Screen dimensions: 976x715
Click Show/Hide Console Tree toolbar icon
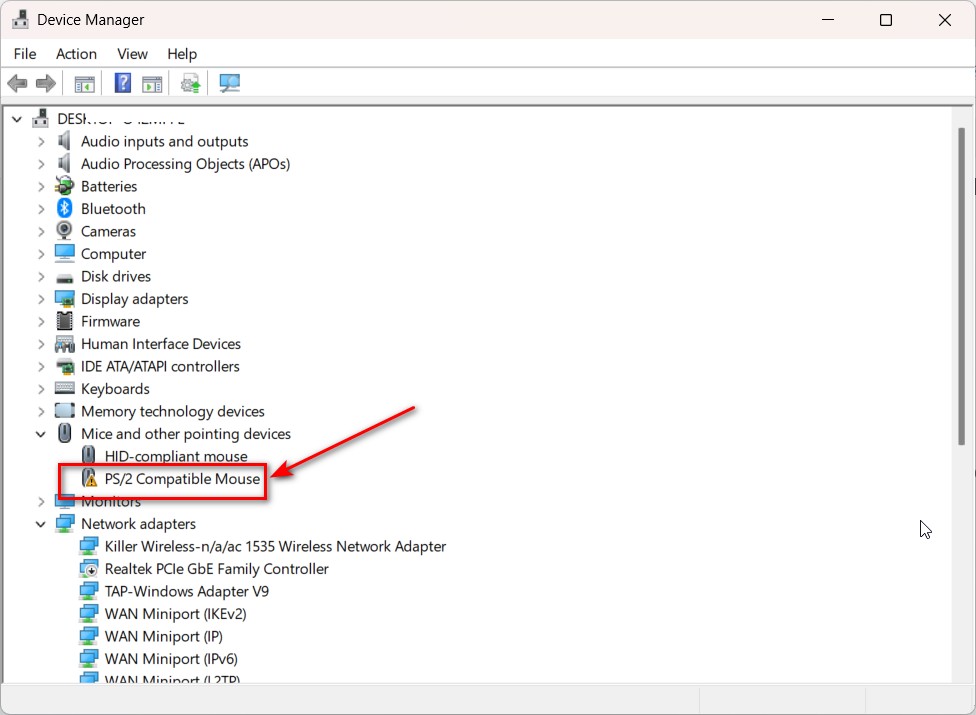pyautogui.click(x=85, y=83)
